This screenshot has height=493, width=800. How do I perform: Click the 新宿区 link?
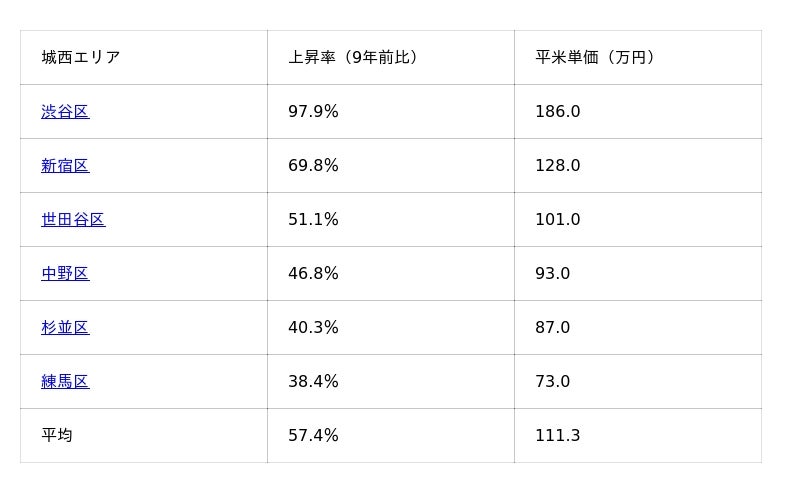[x=65, y=166]
